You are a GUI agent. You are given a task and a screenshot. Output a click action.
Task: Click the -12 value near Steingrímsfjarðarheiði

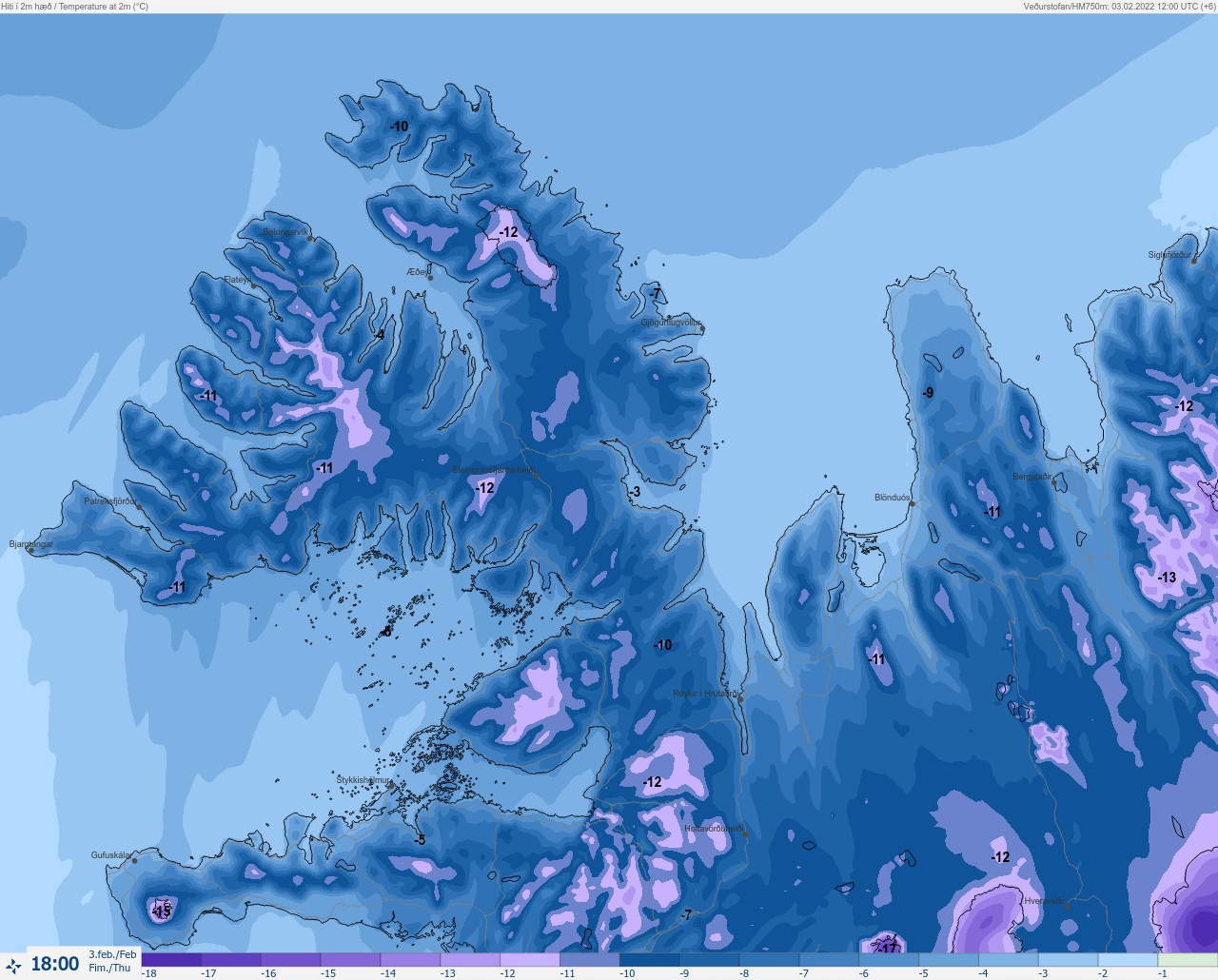[x=485, y=488]
